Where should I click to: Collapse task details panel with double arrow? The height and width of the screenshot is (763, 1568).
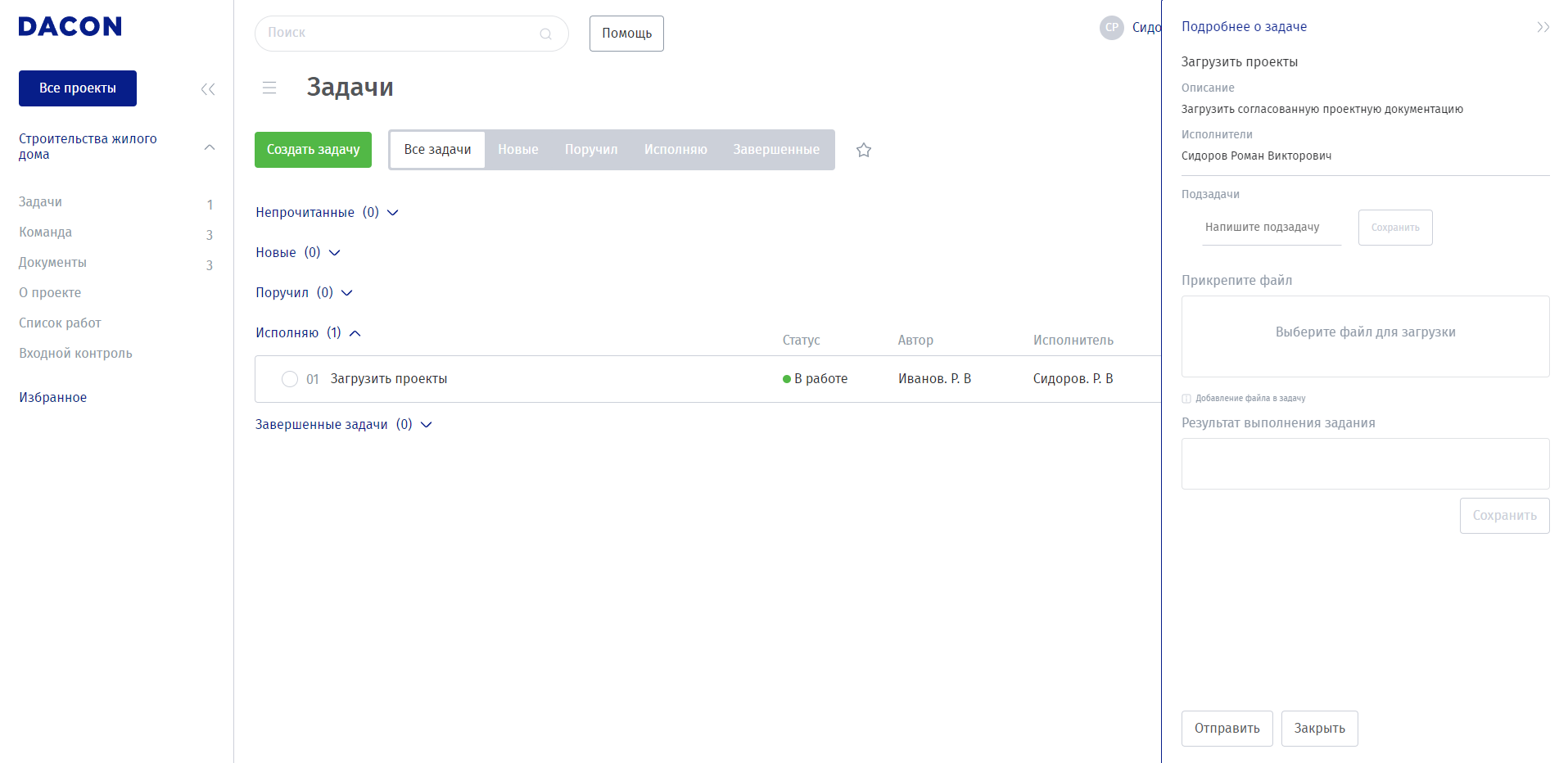click(1543, 27)
